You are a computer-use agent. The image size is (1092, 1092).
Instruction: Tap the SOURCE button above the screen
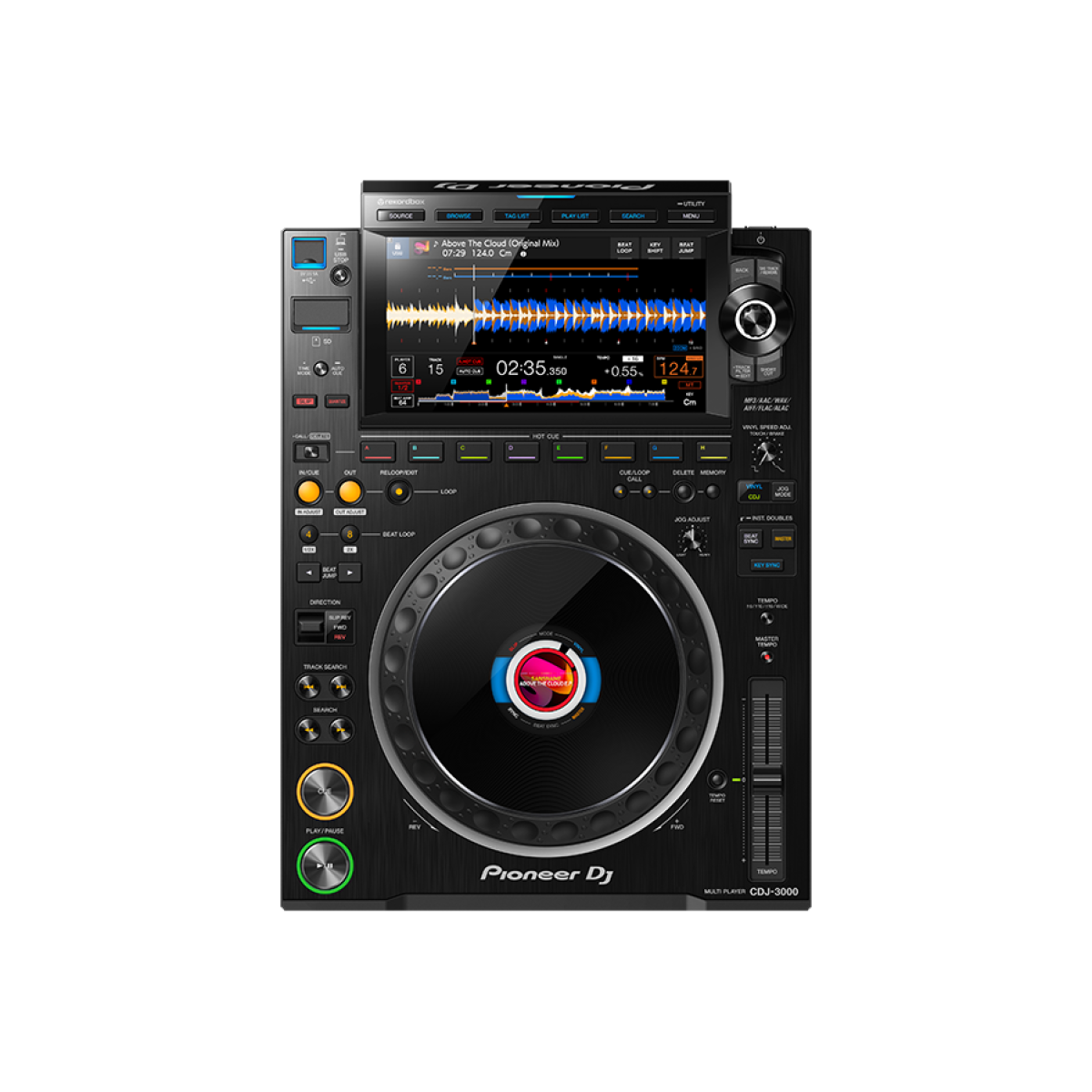(400, 217)
